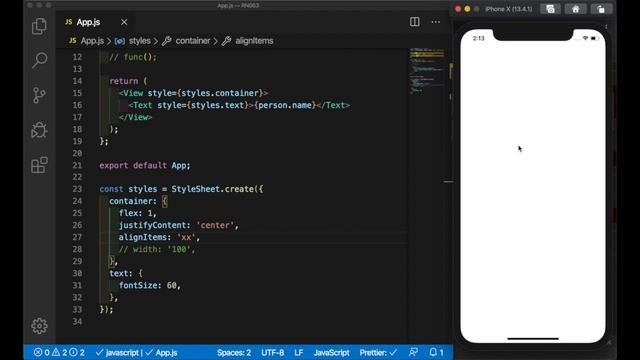Click App.js in the breadcrumb
The width and height of the screenshot is (640, 360).
point(92,41)
